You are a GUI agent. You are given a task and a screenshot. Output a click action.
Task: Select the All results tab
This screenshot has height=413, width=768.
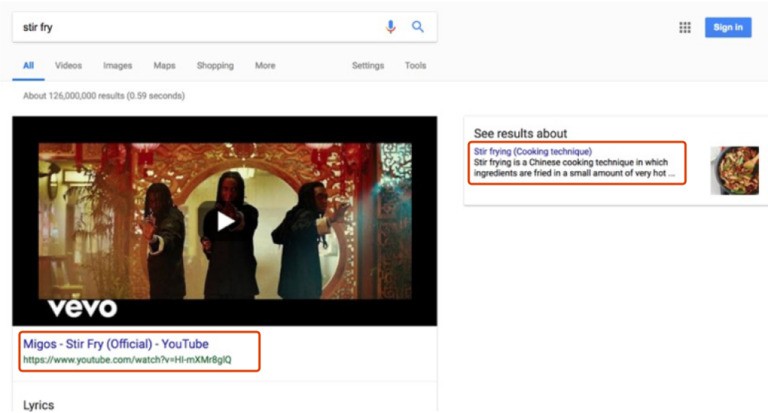pyautogui.click(x=28, y=66)
